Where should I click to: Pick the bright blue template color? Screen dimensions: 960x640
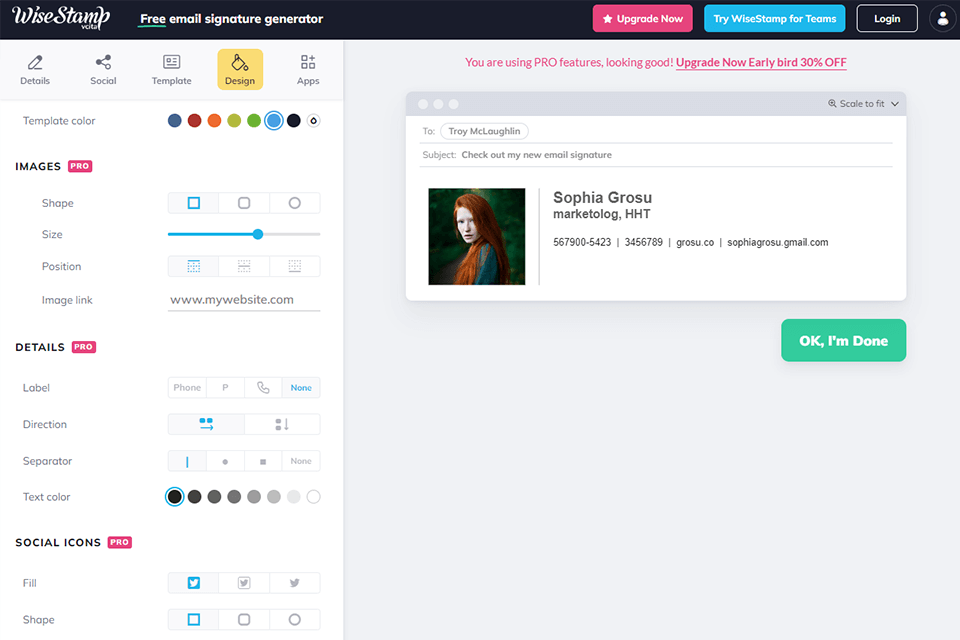point(274,121)
